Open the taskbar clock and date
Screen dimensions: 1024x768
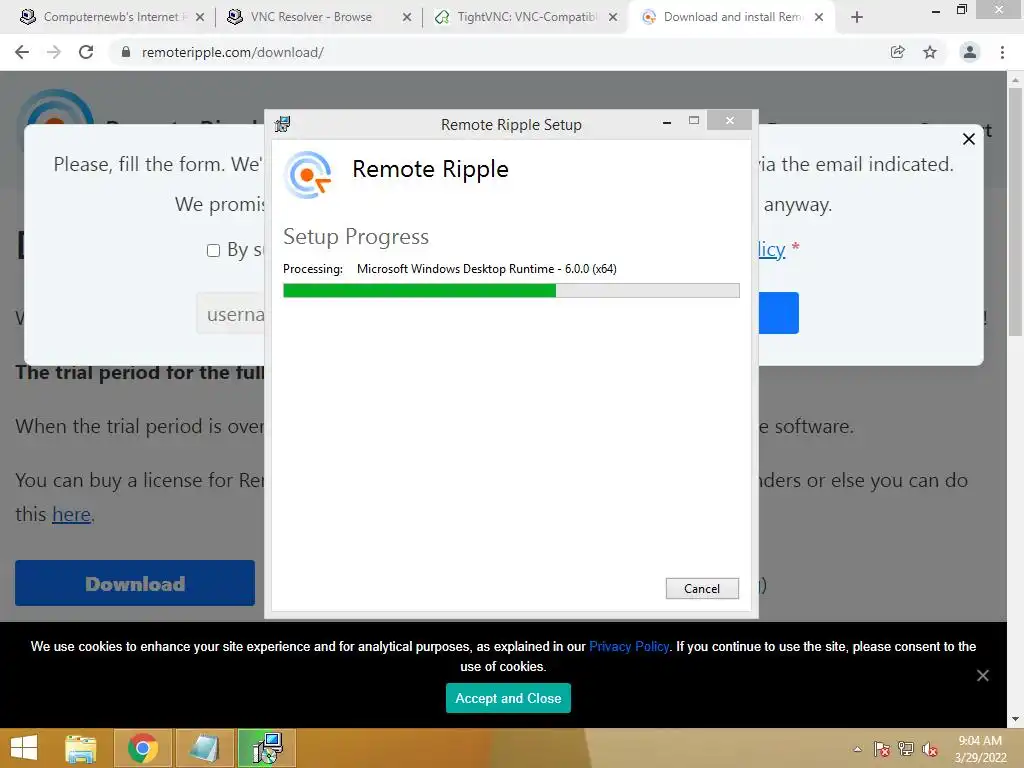(980, 748)
